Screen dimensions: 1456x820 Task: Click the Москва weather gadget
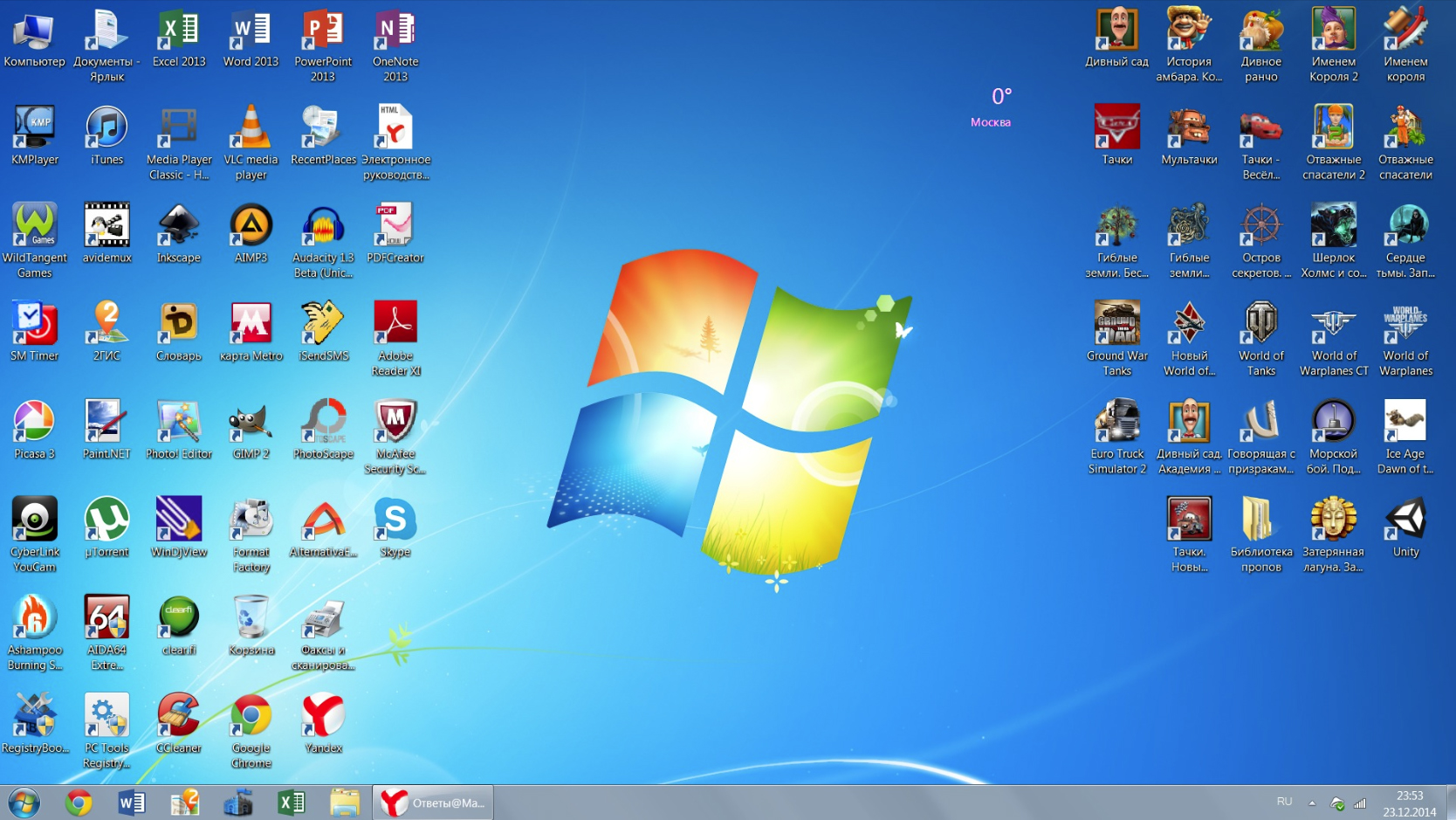point(992,107)
